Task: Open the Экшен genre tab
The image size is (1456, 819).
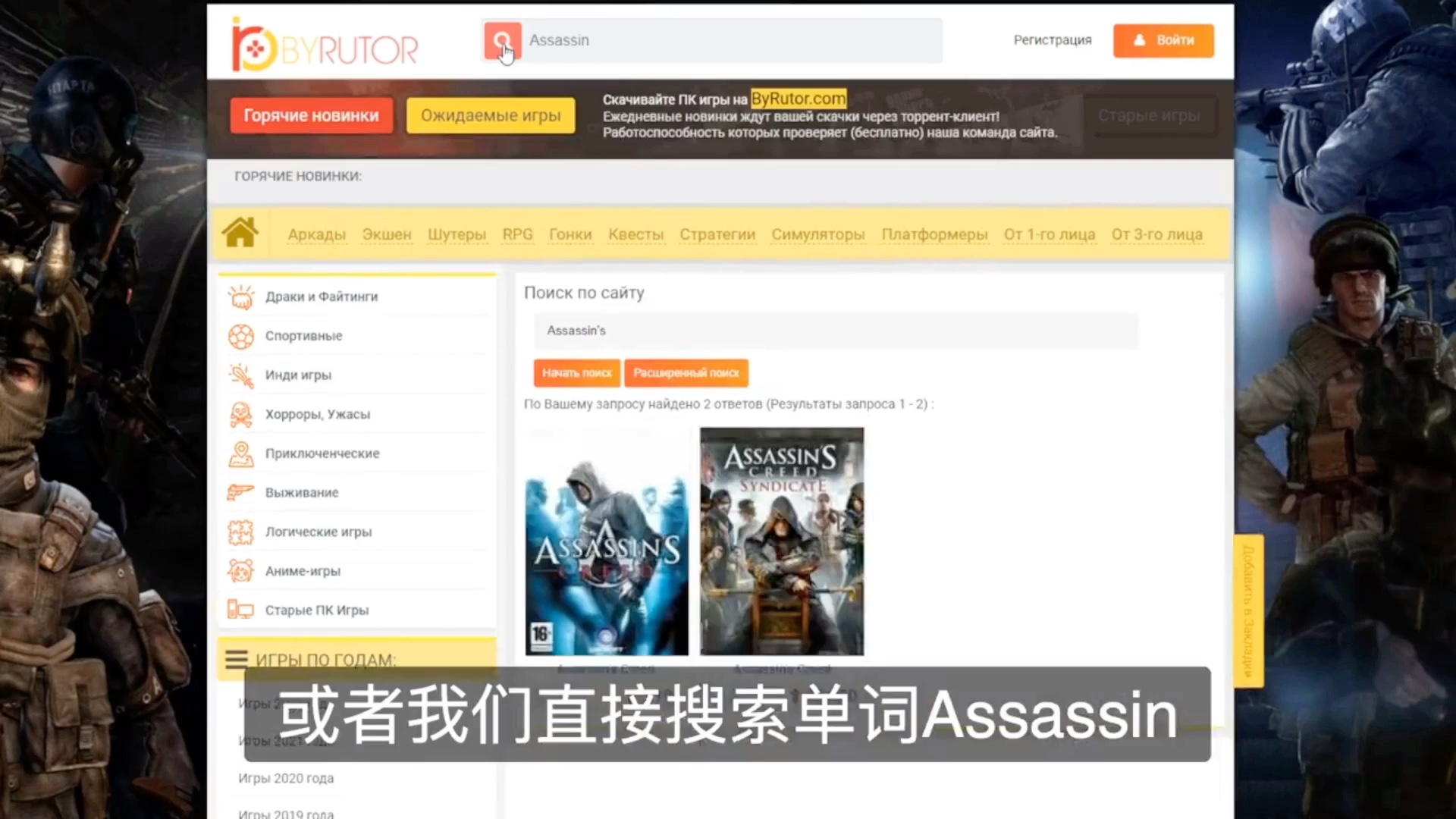Action: click(387, 234)
